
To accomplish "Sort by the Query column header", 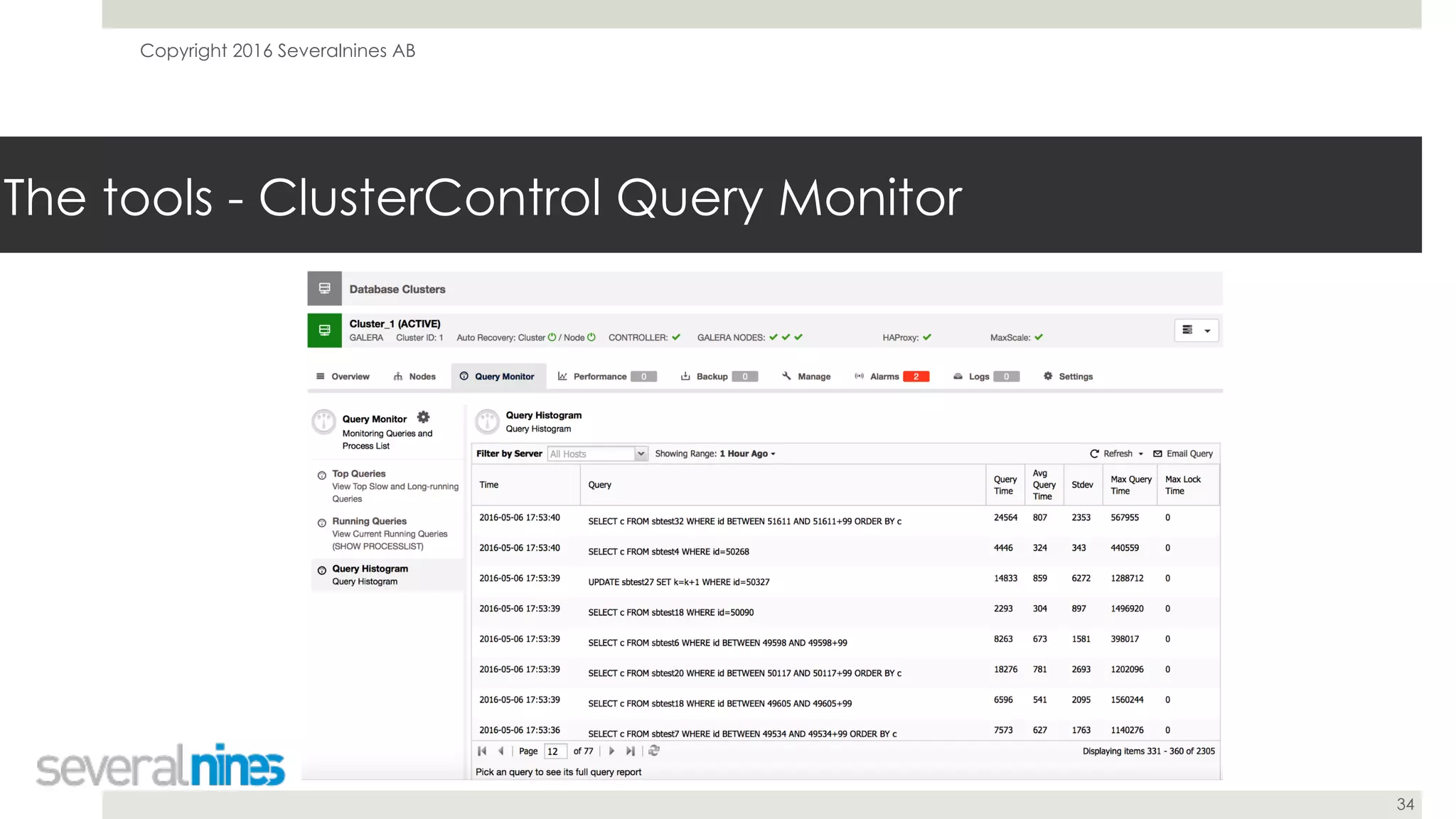I will [x=783, y=485].
